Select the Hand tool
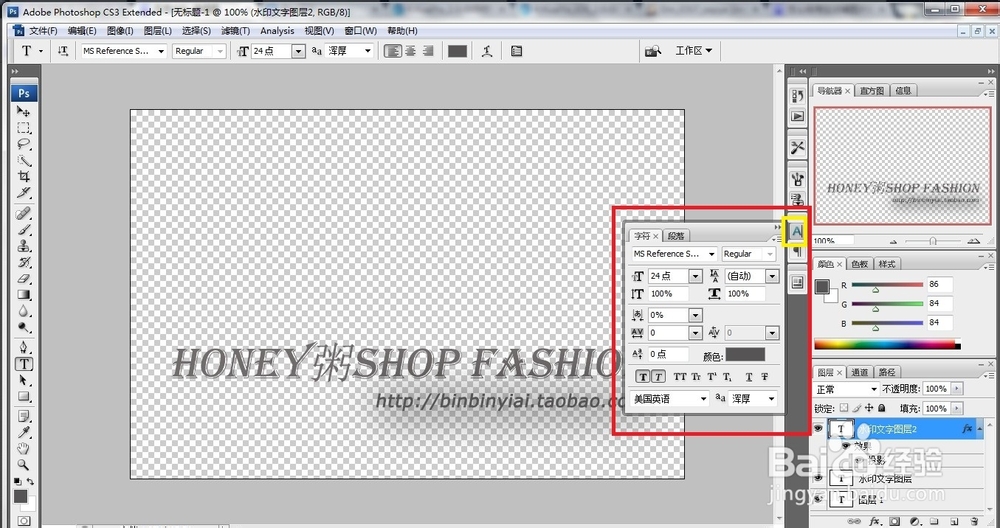Viewport: 1000px width, 528px height. point(24,449)
